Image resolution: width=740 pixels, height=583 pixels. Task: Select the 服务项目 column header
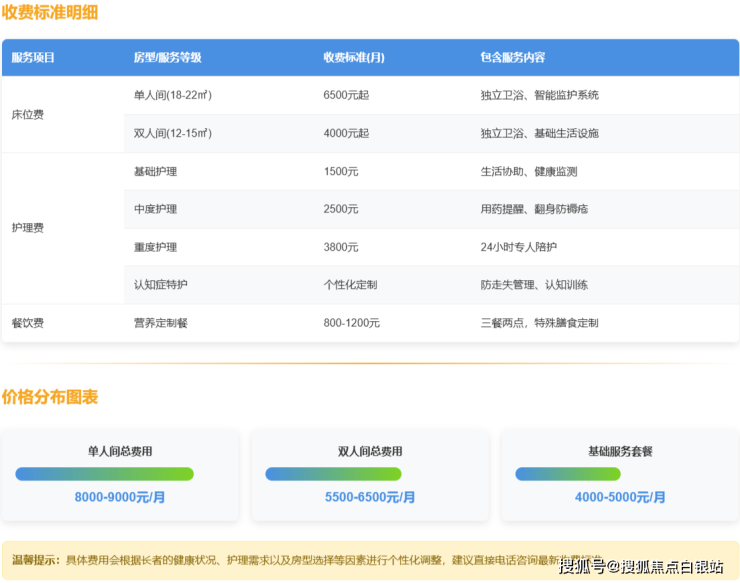[33, 58]
